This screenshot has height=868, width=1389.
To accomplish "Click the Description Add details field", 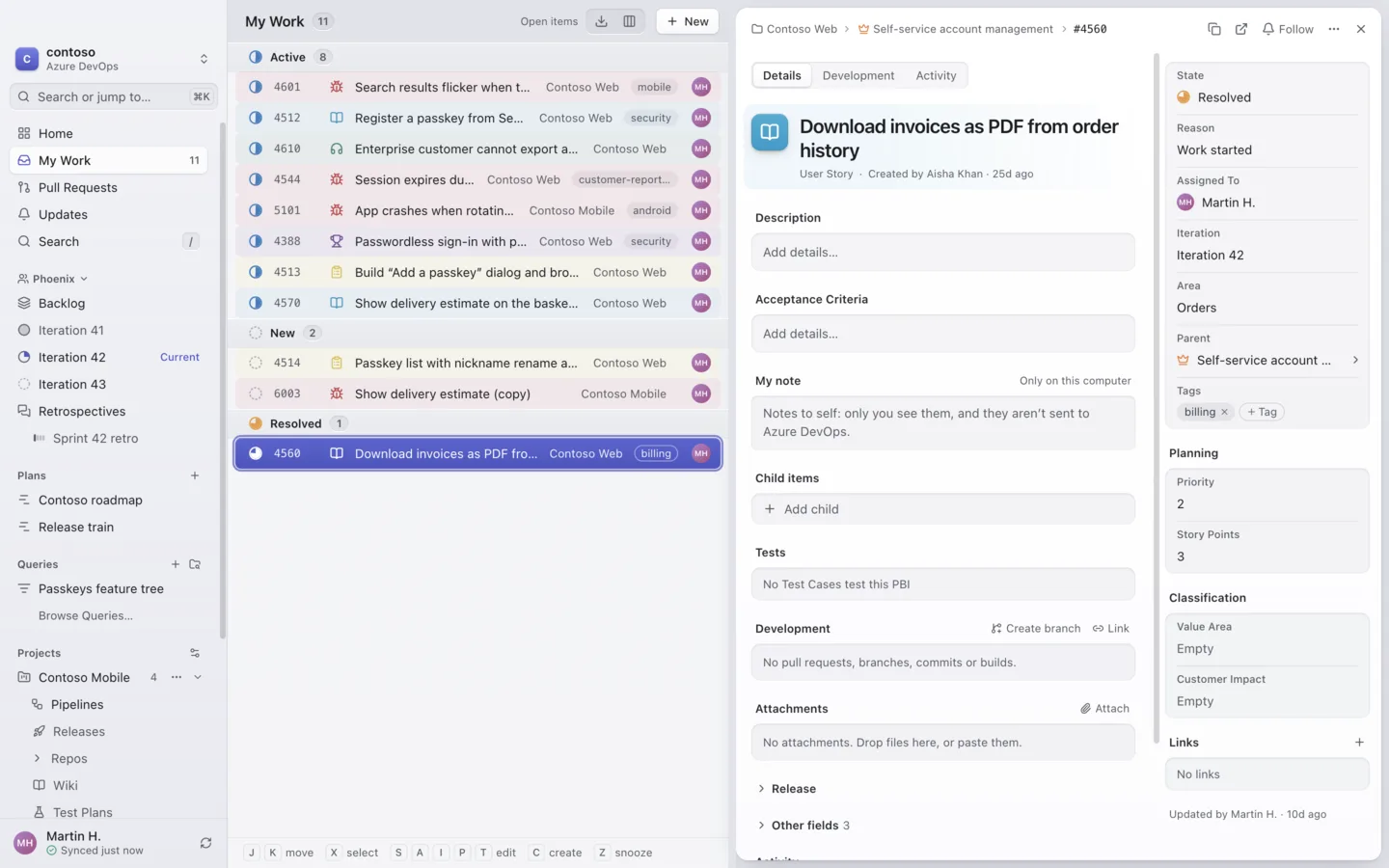I will (943, 253).
